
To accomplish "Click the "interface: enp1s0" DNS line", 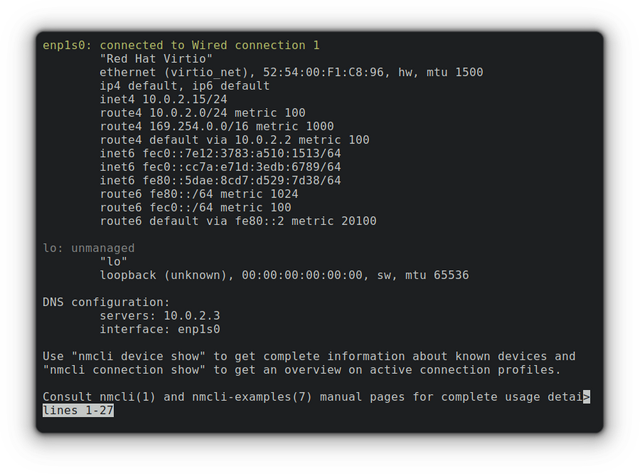I will coord(160,329).
